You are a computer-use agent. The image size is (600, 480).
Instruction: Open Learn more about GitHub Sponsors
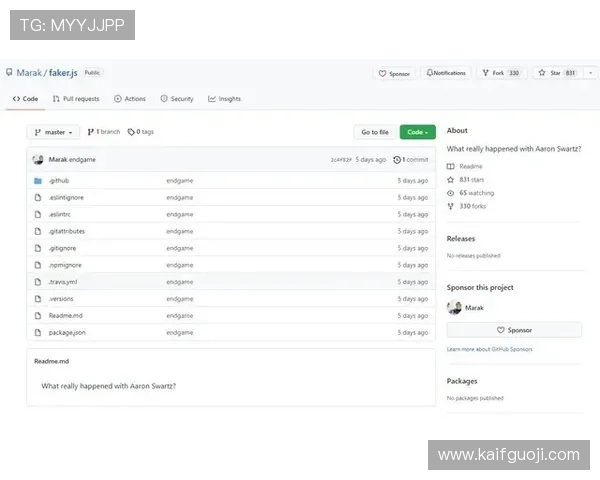[x=489, y=349]
